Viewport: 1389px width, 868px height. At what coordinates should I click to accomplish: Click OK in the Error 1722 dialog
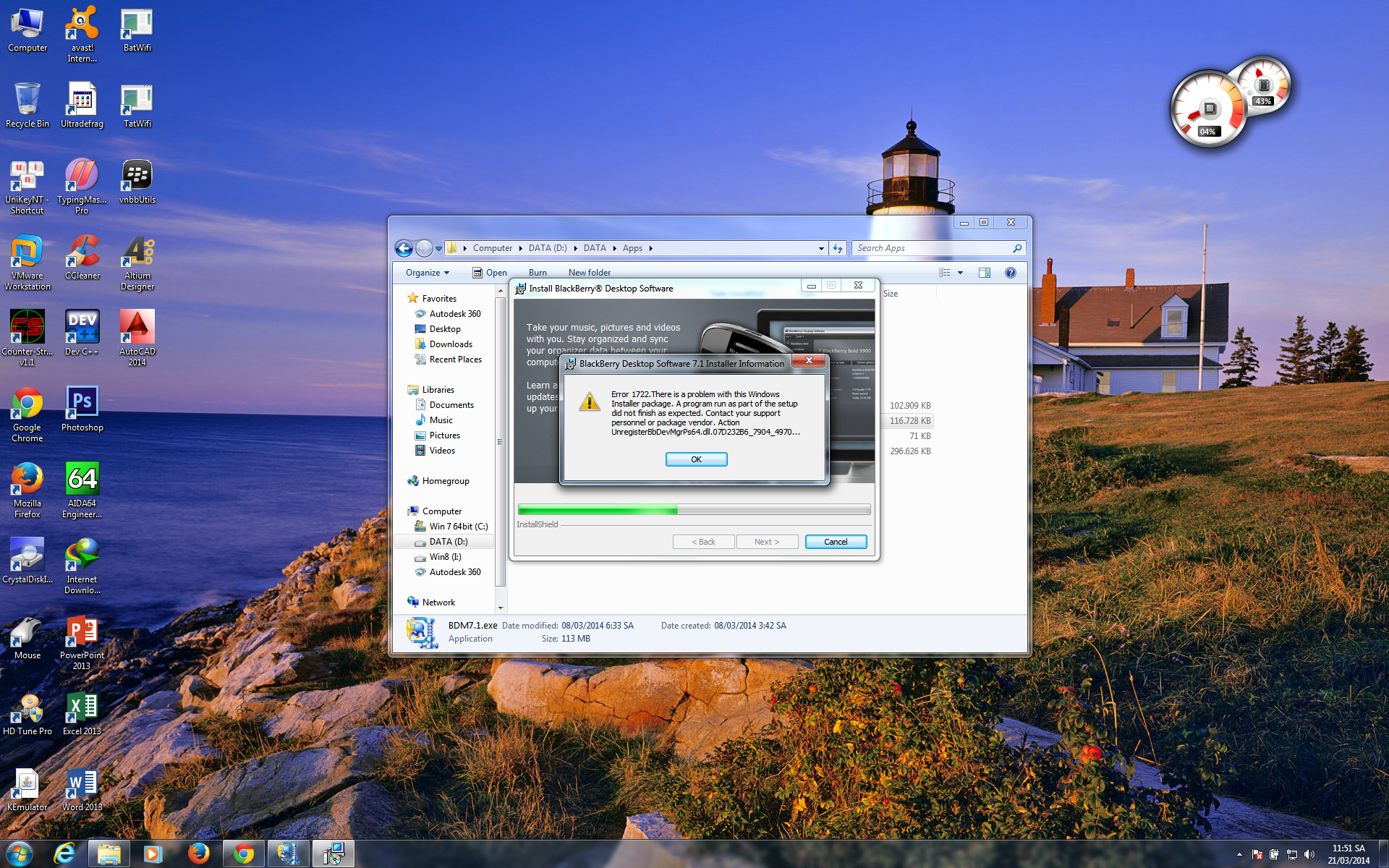(696, 459)
